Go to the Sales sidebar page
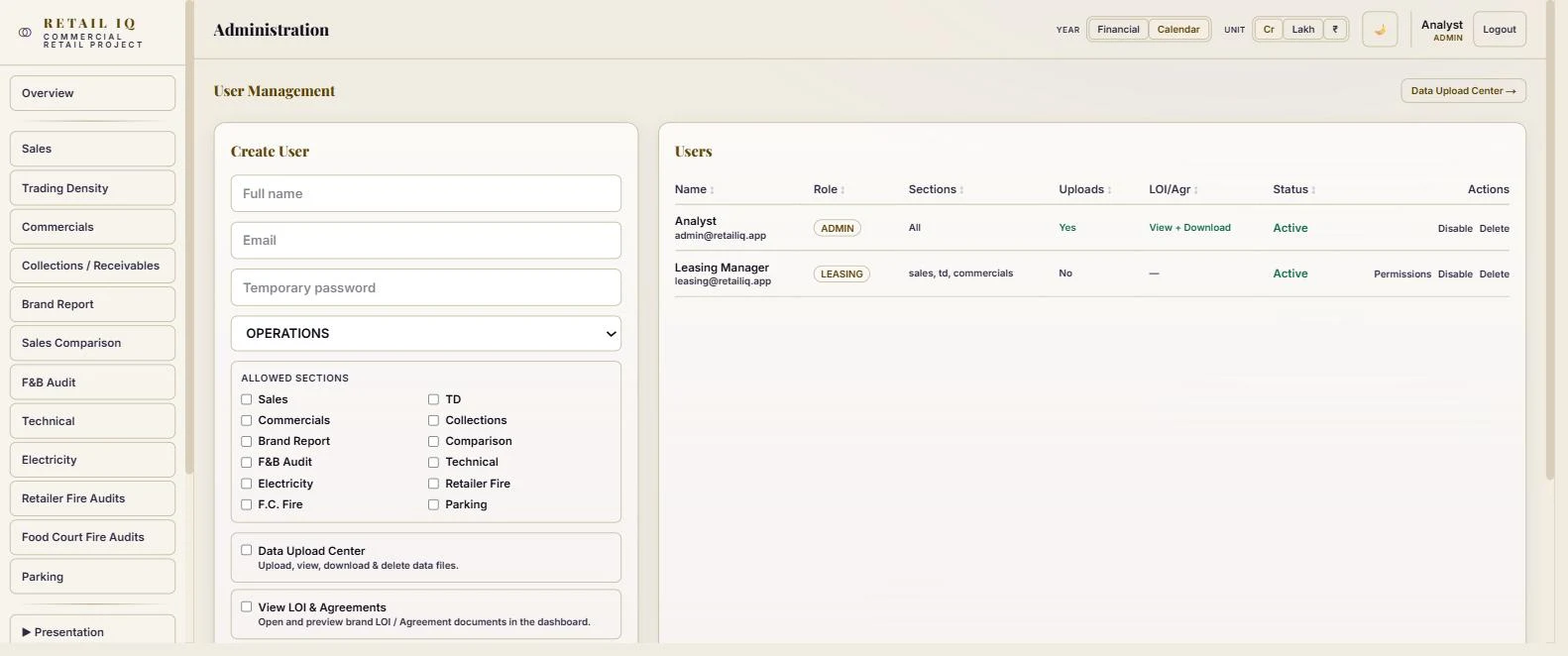 [x=92, y=149]
